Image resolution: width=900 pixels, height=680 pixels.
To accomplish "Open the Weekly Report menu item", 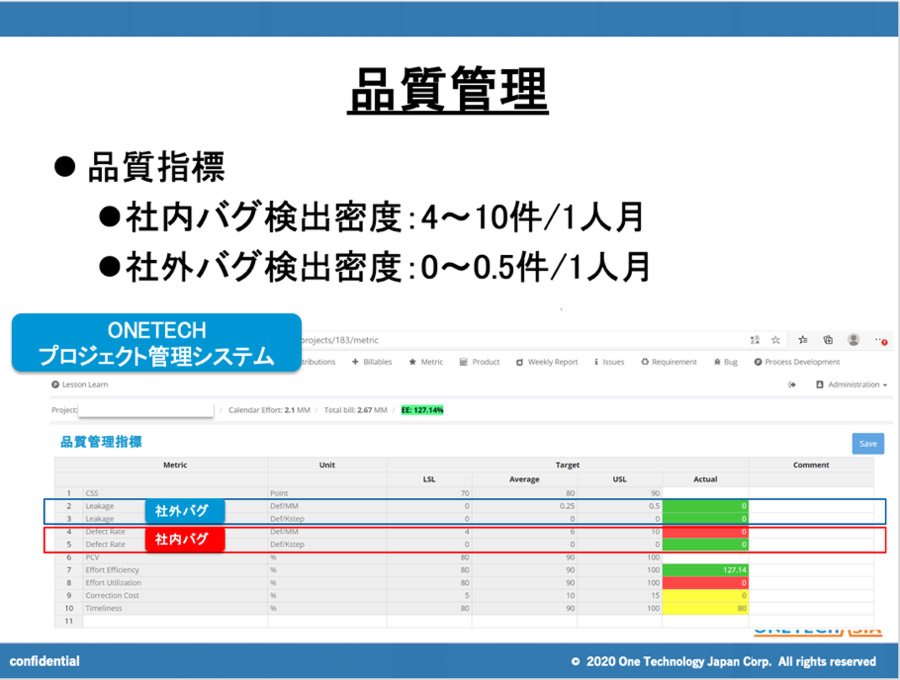I will pyautogui.click(x=547, y=362).
